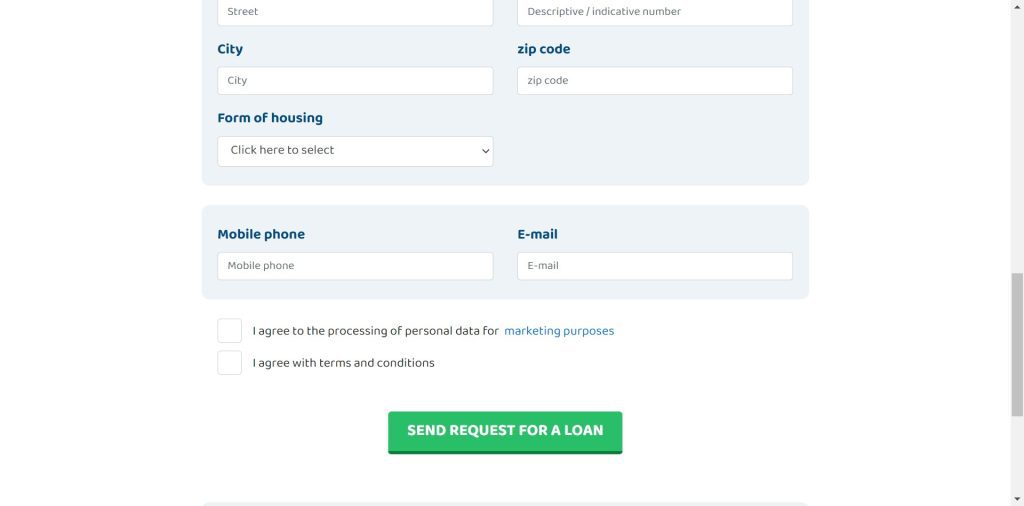Click the Mobile phone input field
This screenshot has width=1024, height=506.
tap(355, 266)
